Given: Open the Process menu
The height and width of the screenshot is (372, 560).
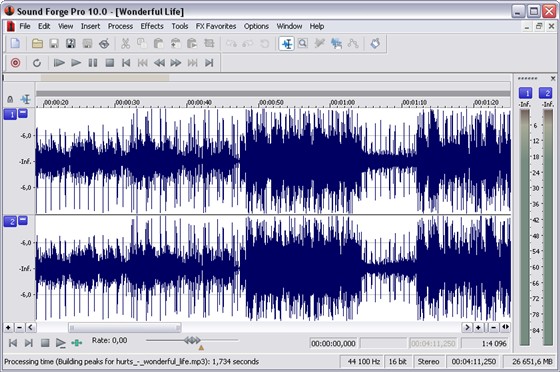Looking at the screenshot, I should pyautogui.click(x=120, y=26).
